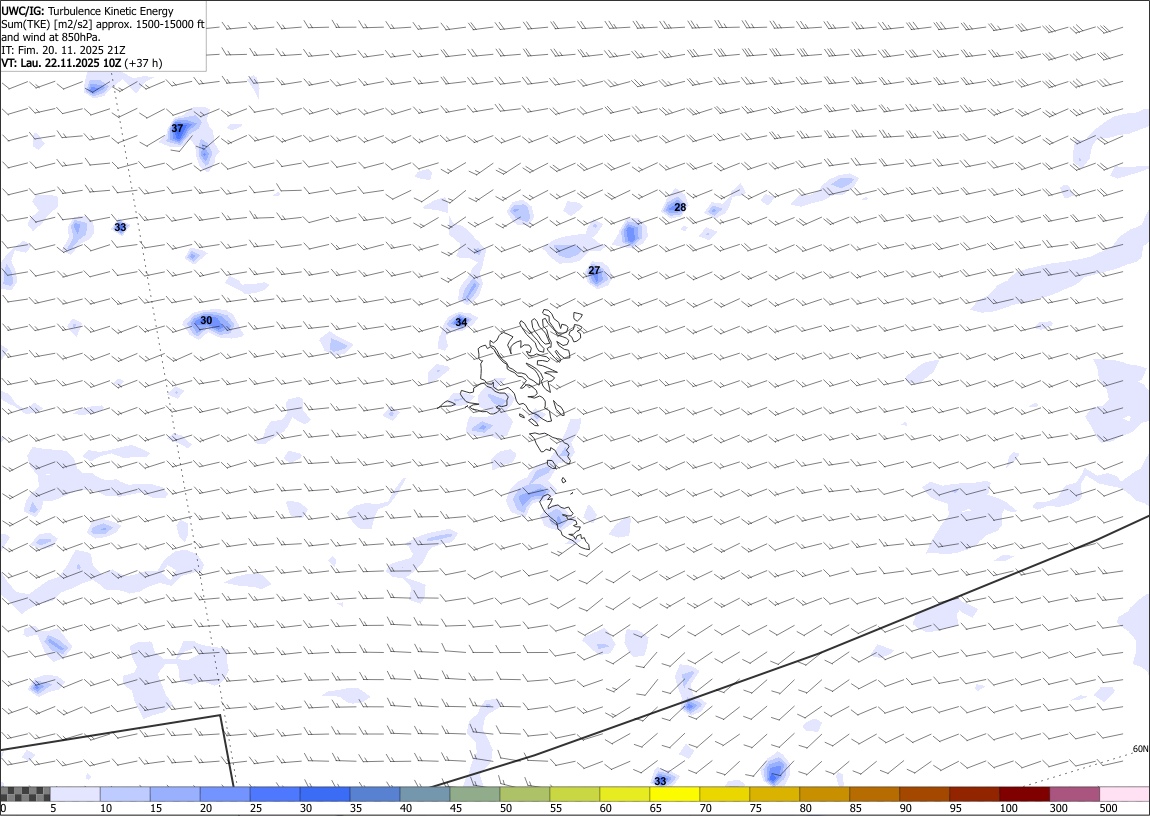Click the 80–85 orange legend swatch
The image size is (1150, 816).
(x=824, y=794)
